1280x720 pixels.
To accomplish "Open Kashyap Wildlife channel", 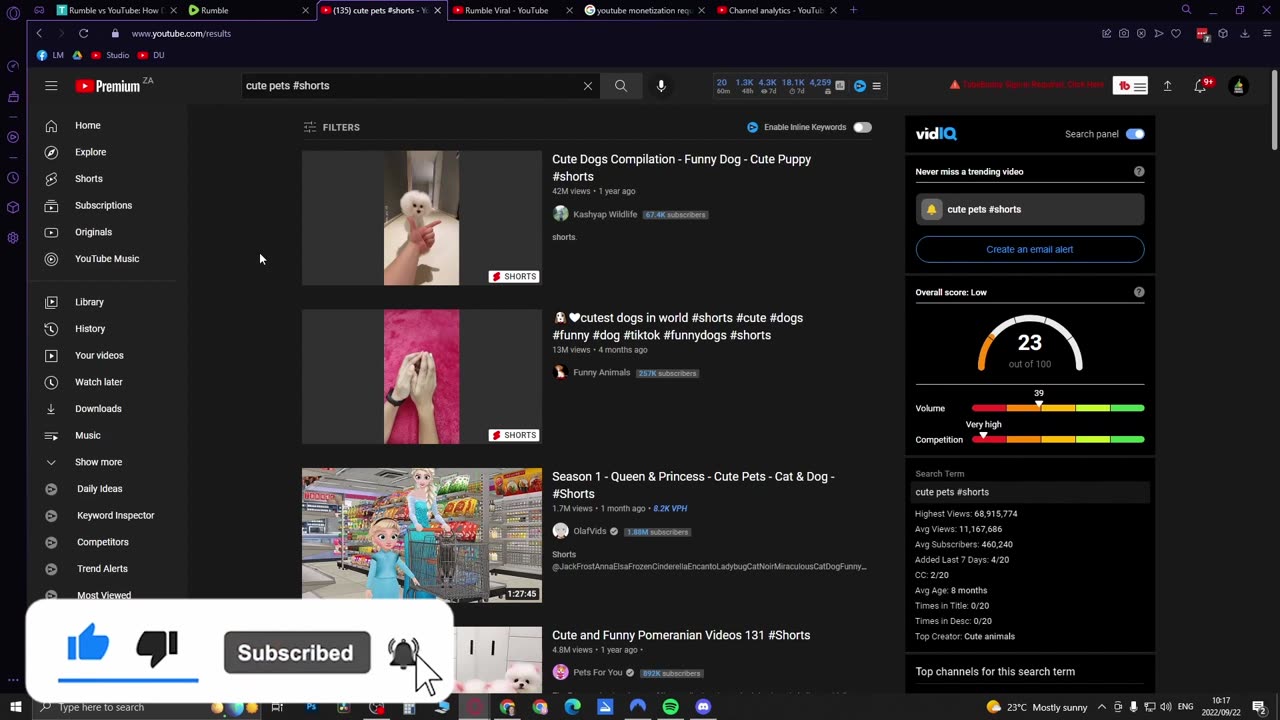I will tap(605, 215).
